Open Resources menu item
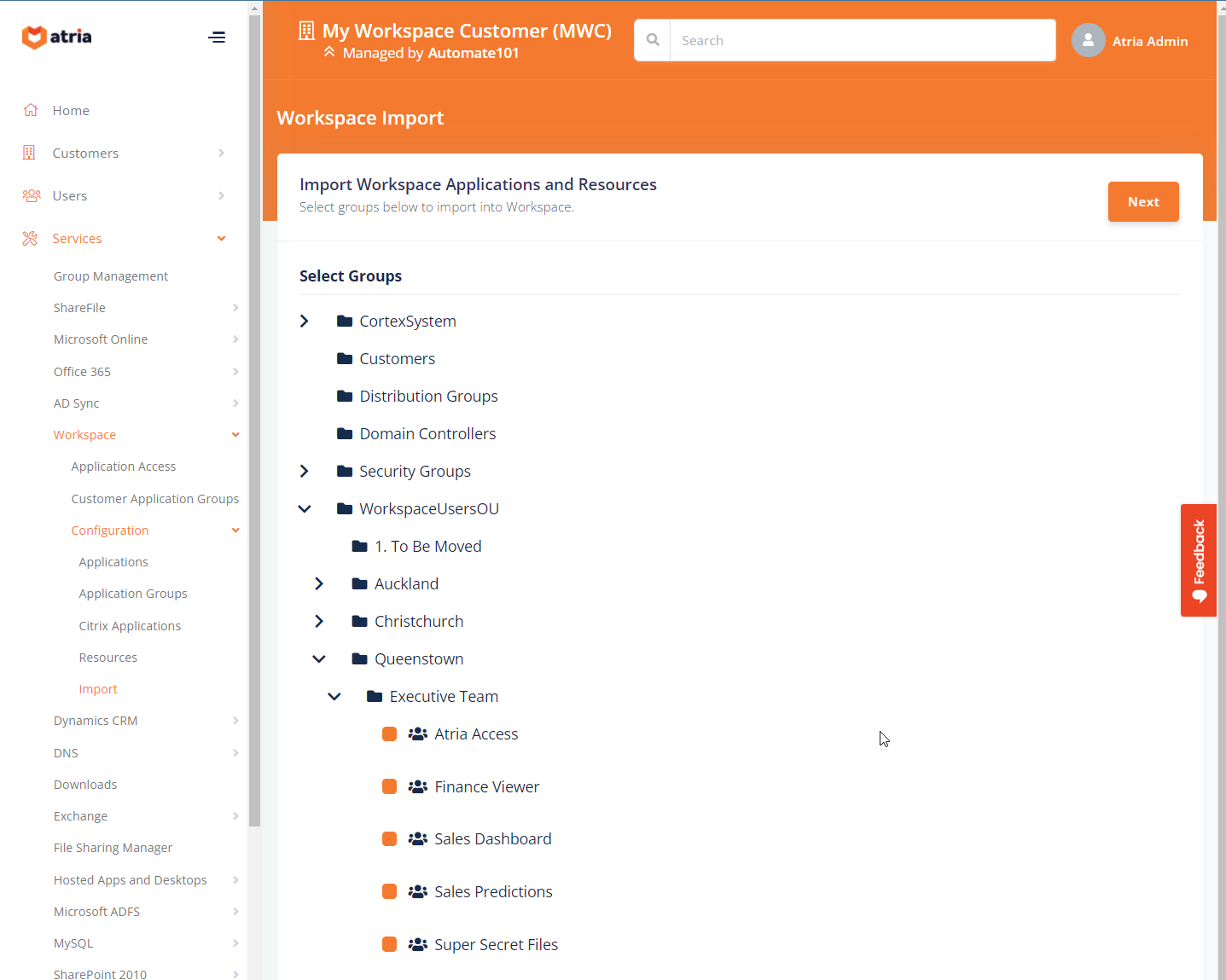Viewport: 1226px width, 980px height. click(x=108, y=658)
